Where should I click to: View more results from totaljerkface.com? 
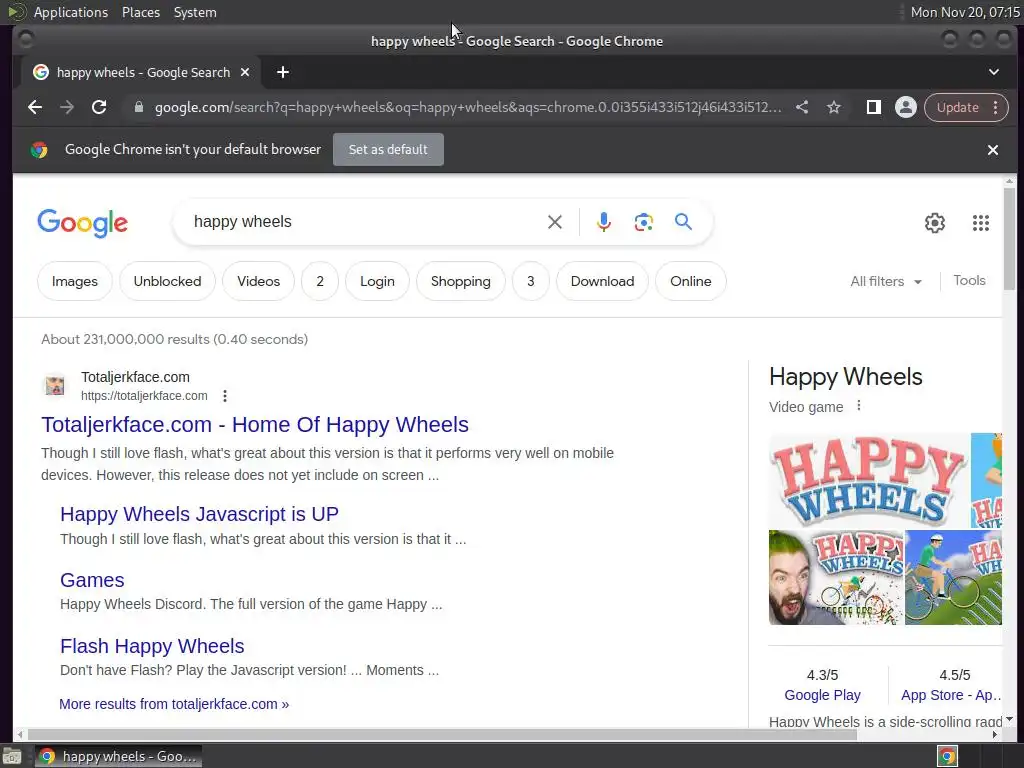174,704
